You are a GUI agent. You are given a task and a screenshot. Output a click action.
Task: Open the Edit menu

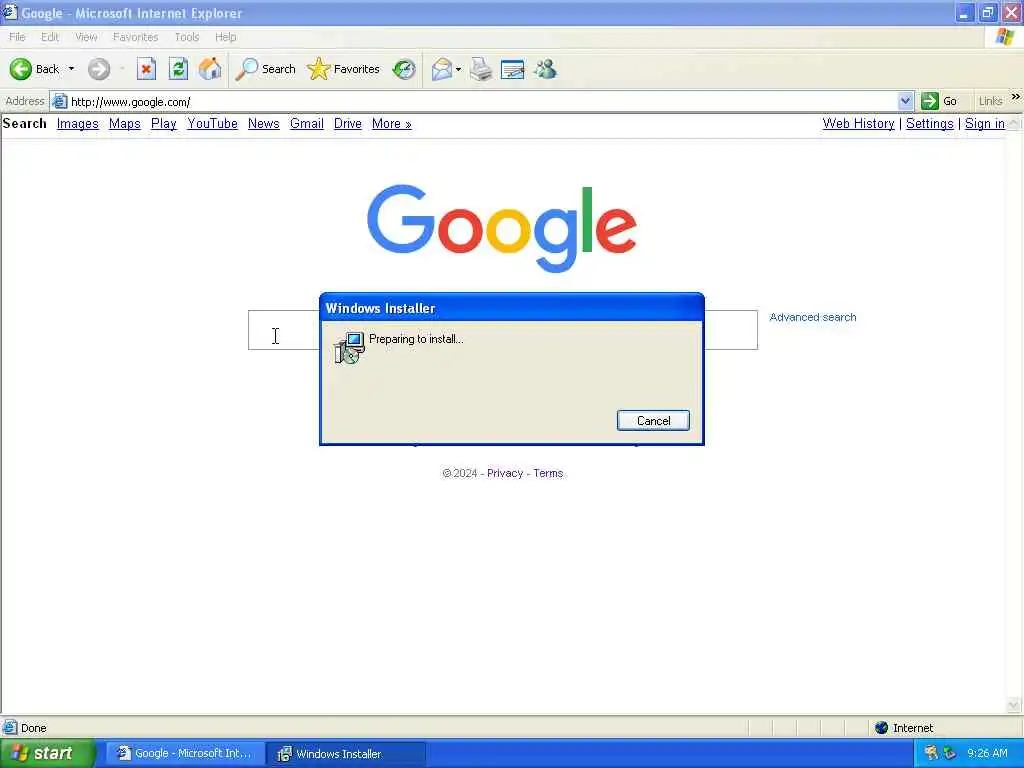[50, 37]
